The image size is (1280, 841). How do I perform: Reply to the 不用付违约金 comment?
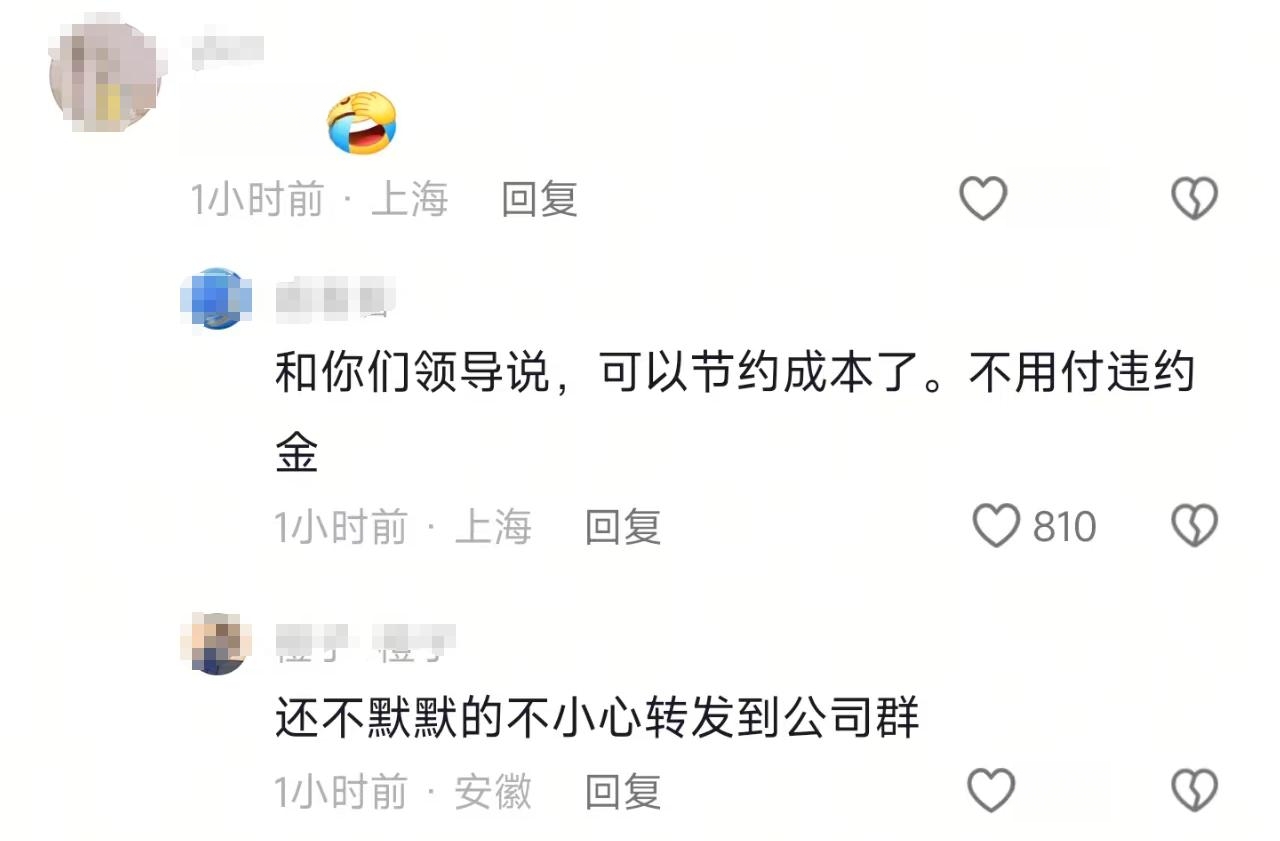623,526
